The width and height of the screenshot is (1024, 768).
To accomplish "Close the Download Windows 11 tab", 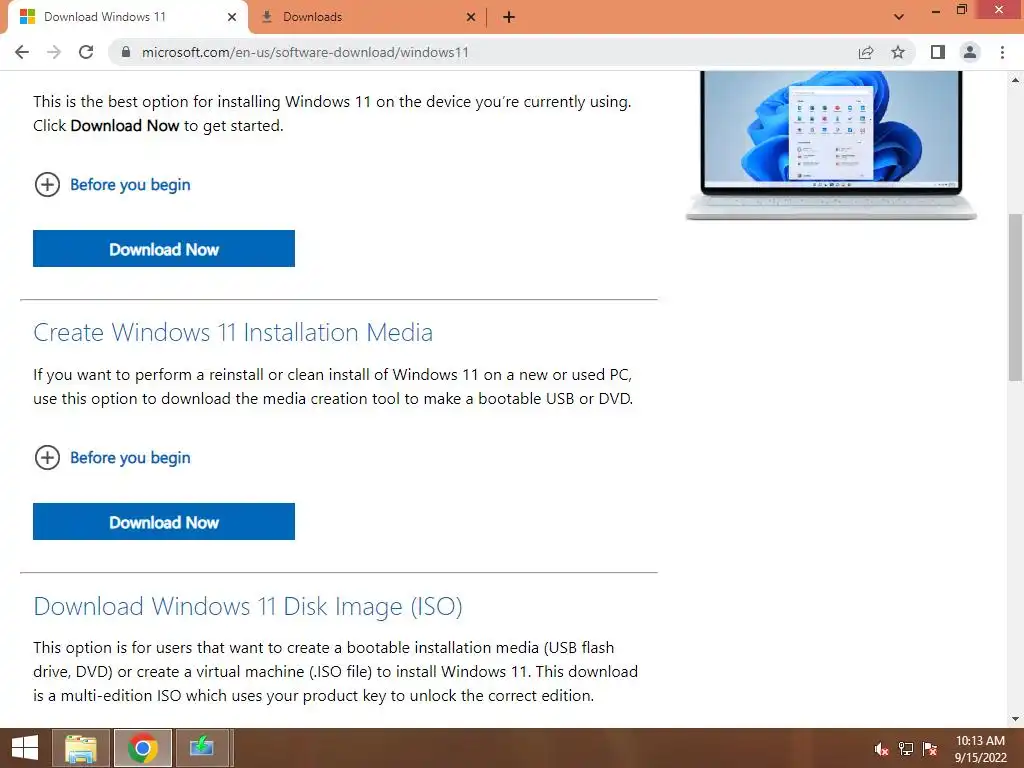I will 232,17.
